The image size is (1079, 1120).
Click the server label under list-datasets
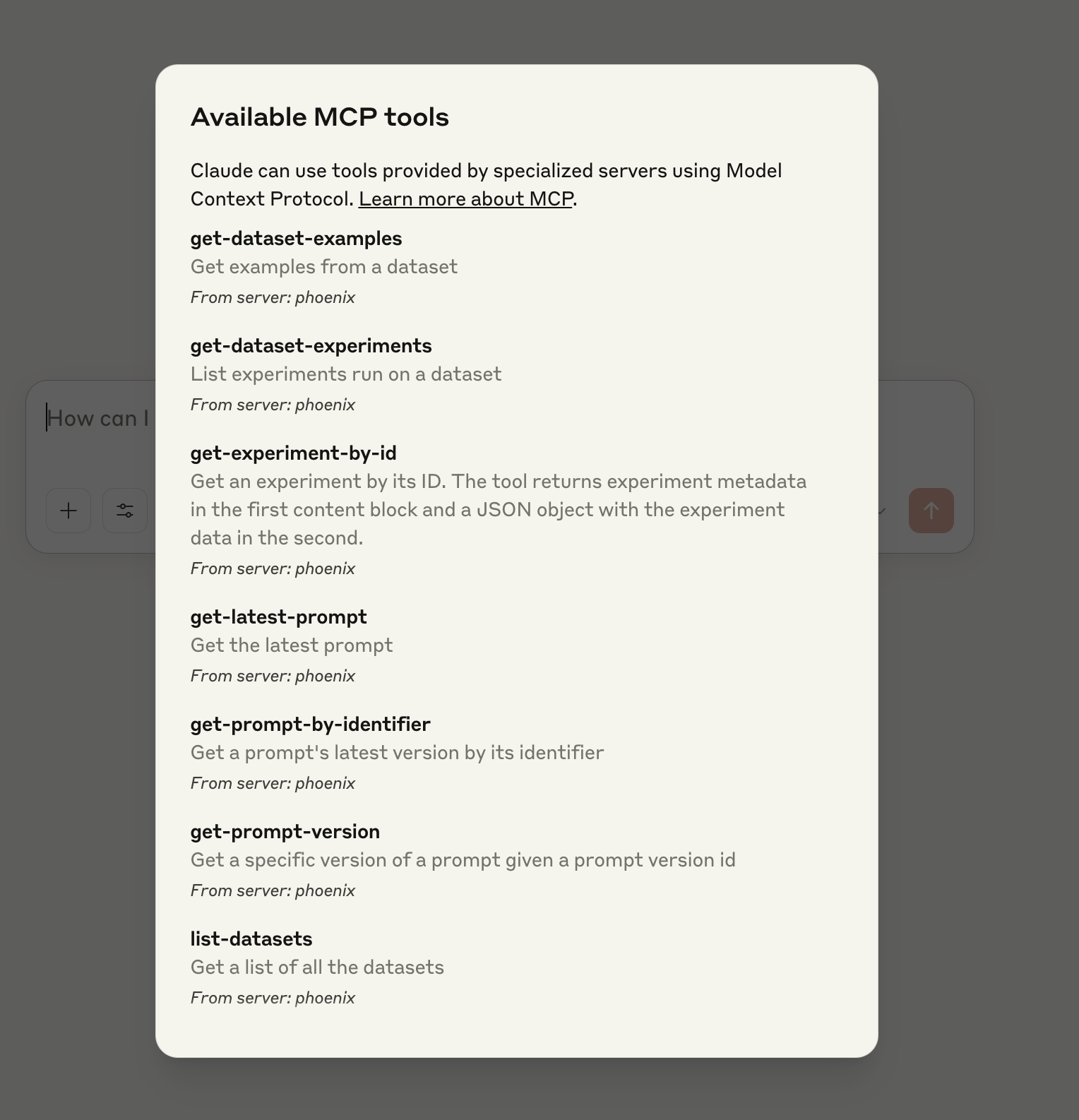(x=273, y=998)
